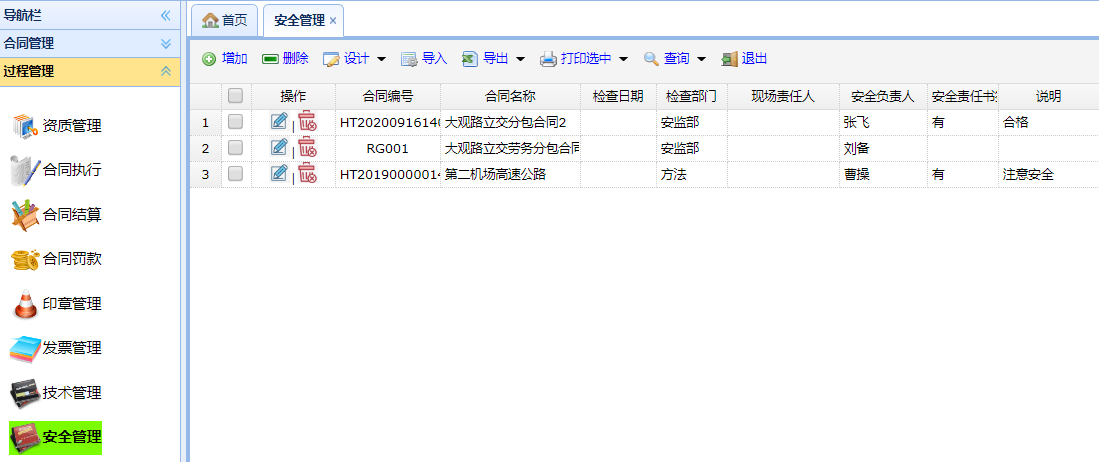Collapse the 过程管理 section chevron
Screen dimensions: 1099x462
coord(166,72)
